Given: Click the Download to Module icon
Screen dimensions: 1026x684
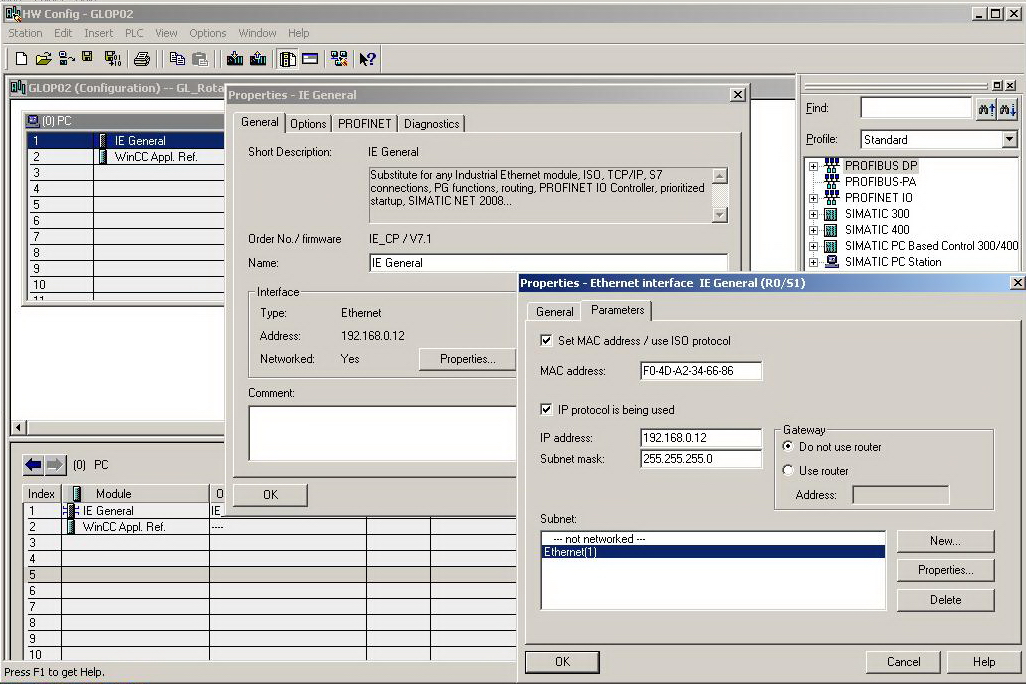Looking at the screenshot, I should (235, 59).
